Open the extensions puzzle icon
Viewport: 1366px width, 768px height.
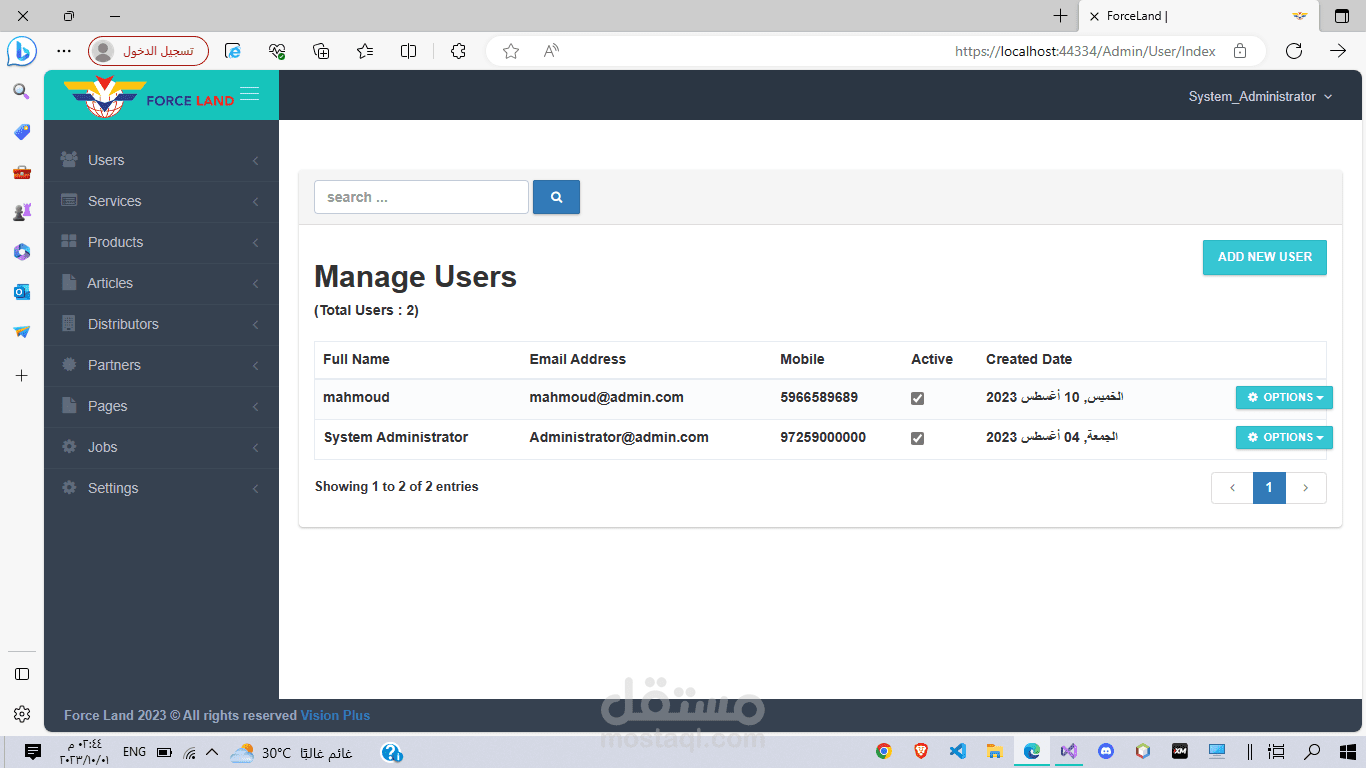[x=458, y=51]
